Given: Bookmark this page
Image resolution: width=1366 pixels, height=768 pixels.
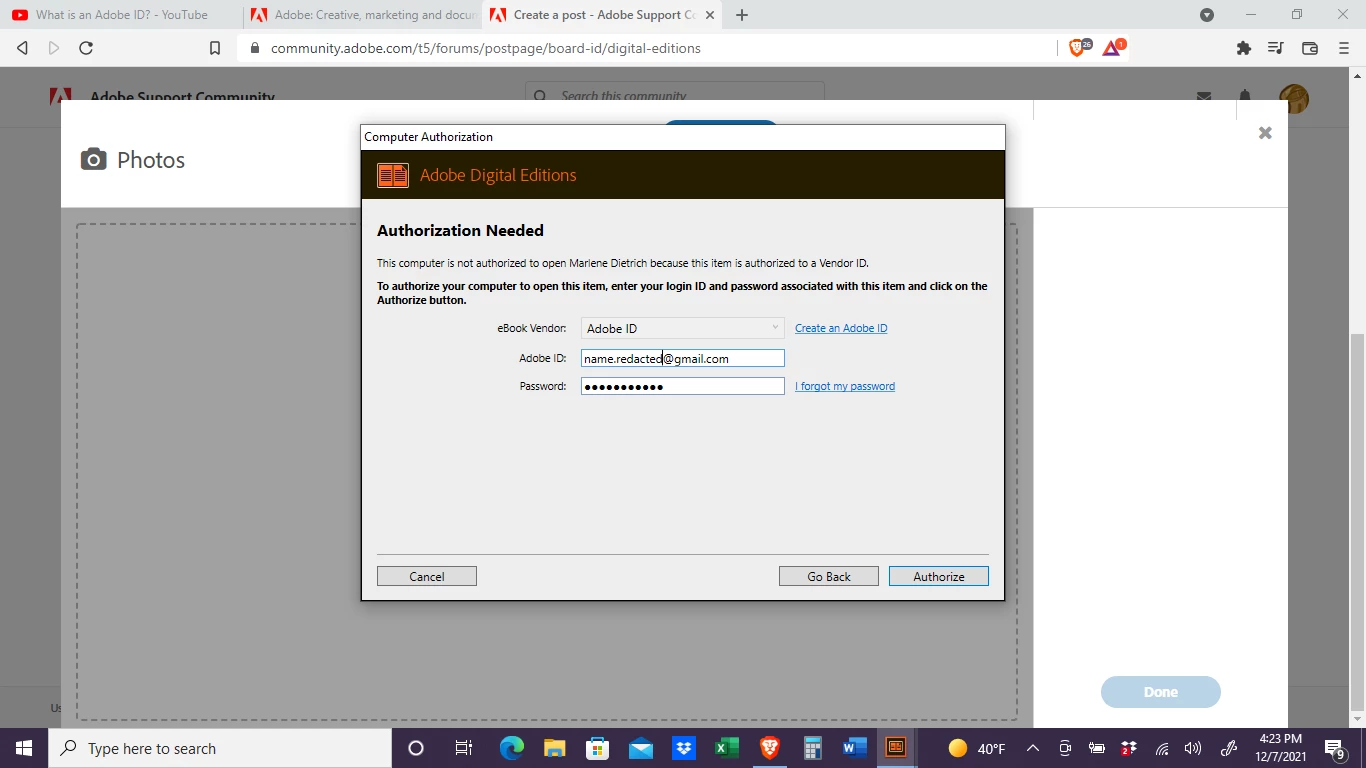Looking at the screenshot, I should (x=215, y=48).
